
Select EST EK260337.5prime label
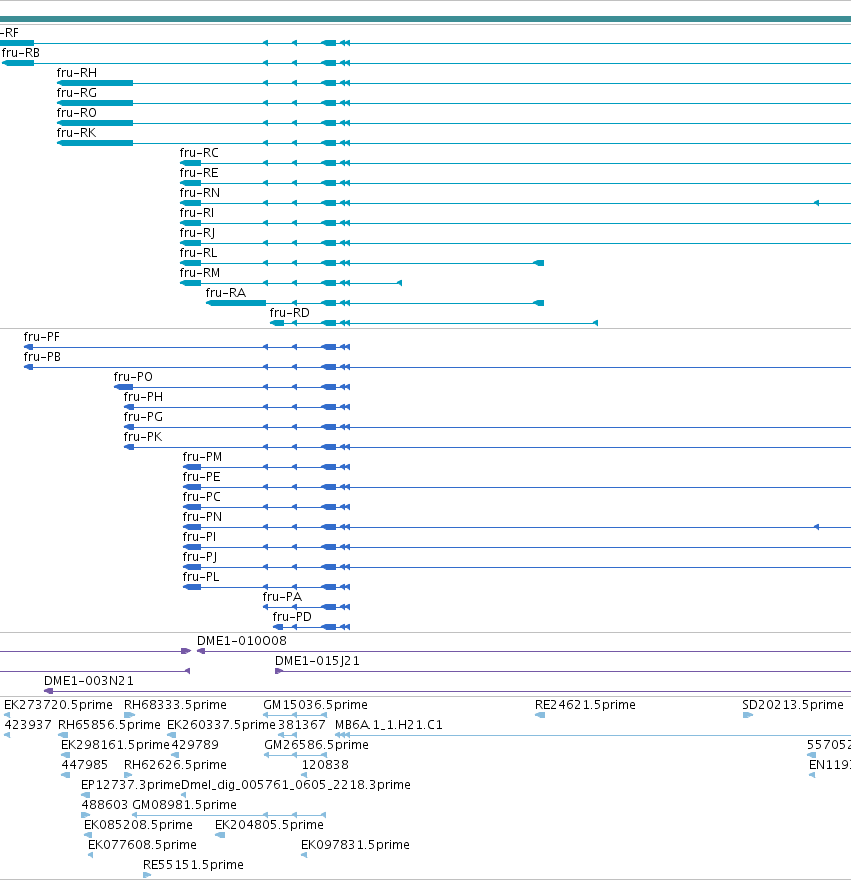pyautogui.click(x=221, y=725)
